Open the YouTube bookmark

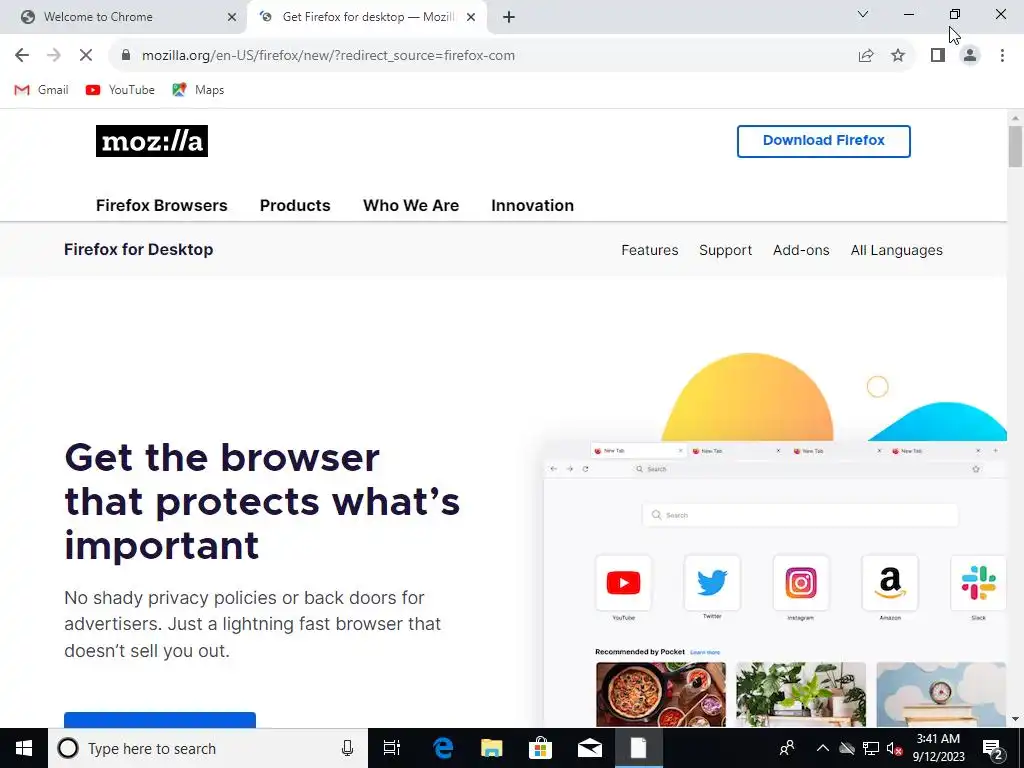click(x=120, y=90)
